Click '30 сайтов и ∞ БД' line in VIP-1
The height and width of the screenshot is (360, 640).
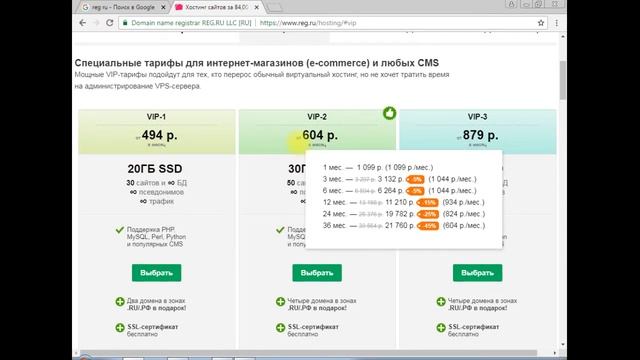click(156, 183)
